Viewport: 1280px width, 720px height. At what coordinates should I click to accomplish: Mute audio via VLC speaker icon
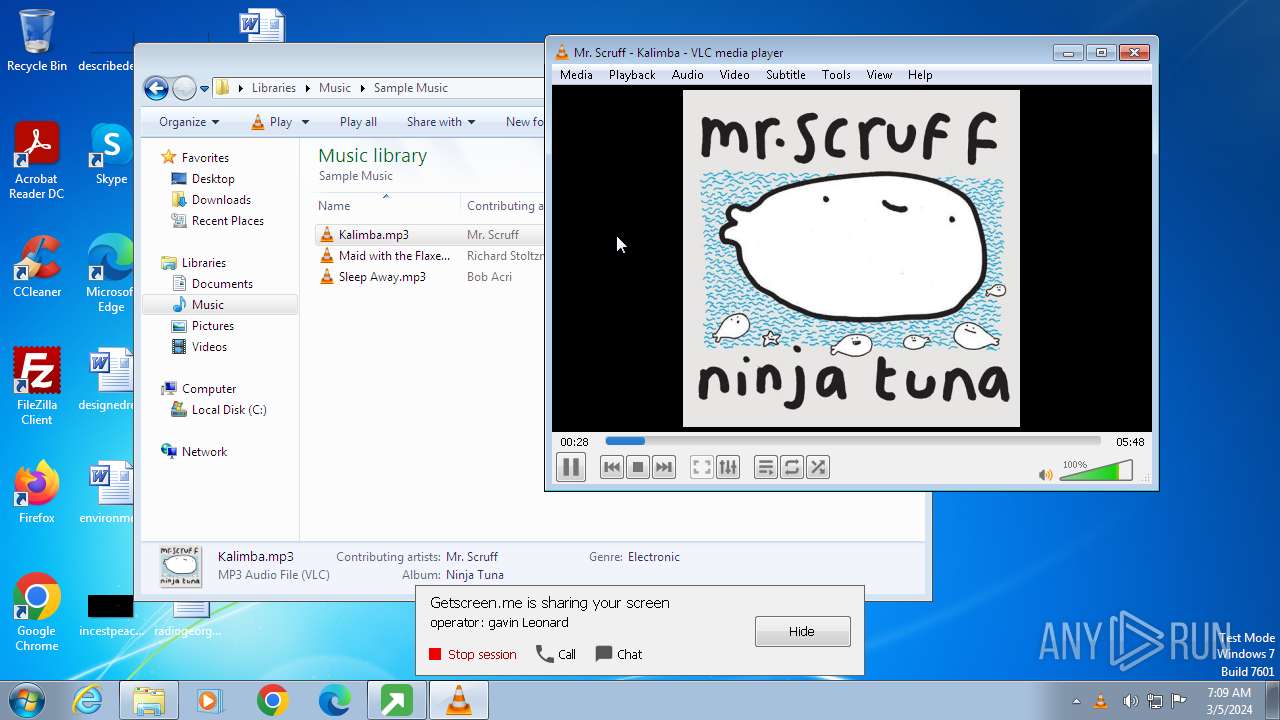1046,475
